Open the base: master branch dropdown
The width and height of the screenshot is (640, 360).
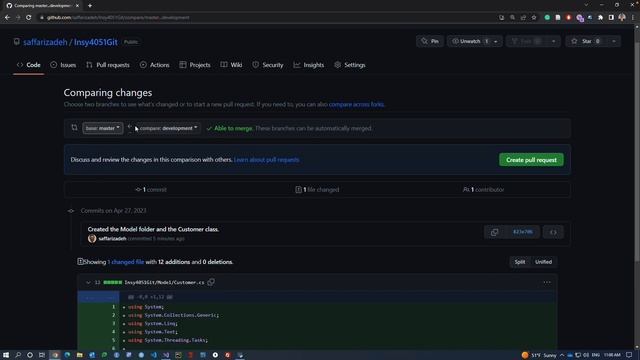click(102, 128)
